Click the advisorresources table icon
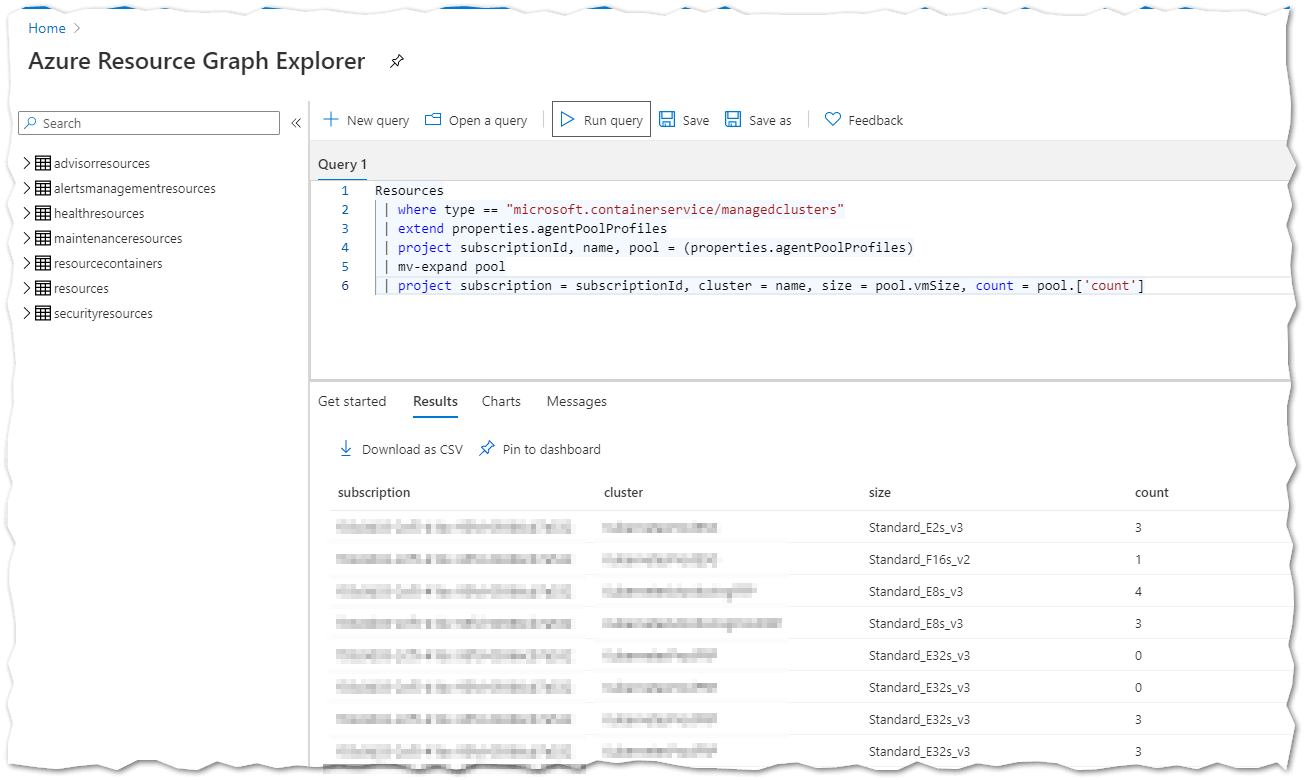The width and height of the screenshot is (1306, 780). coord(43,163)
